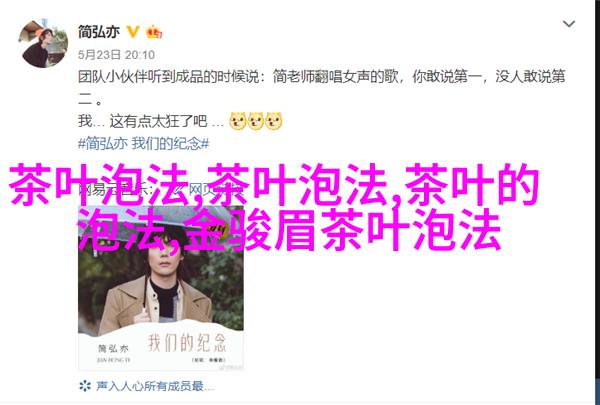The image size is (600, 405).
Task: Expand the post options chevron menu
Action: click(x=569, y=24)
